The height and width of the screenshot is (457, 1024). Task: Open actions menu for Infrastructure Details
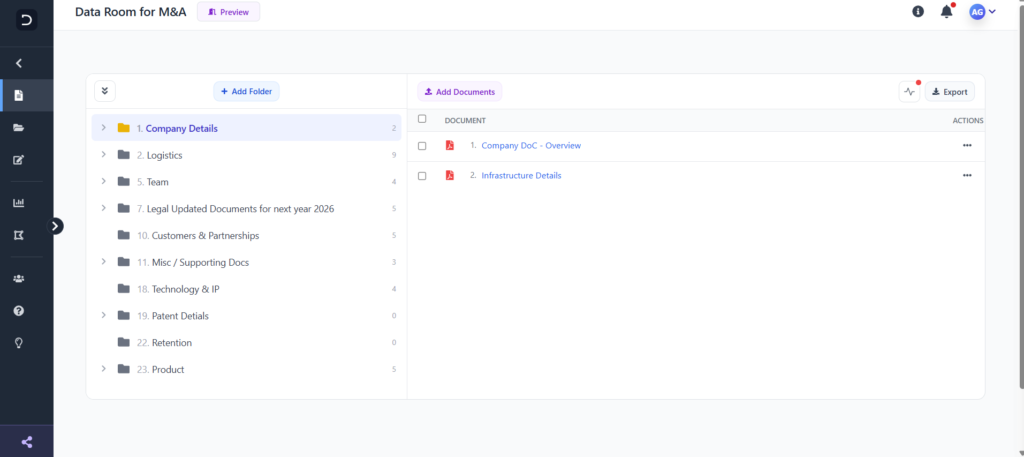point(967,176)
